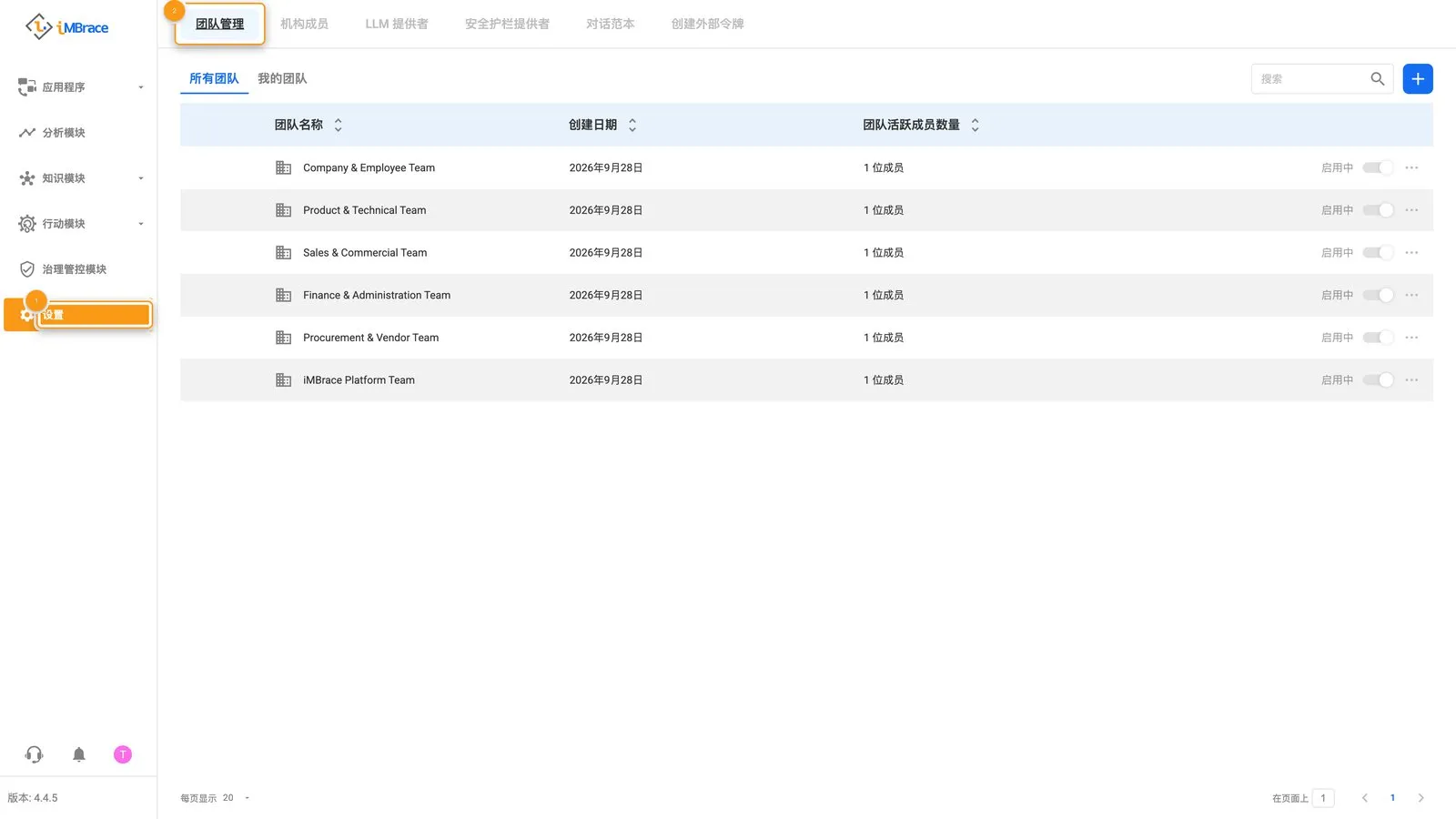The height and width of the screenshot is (819, 1456).
Task: Open the notifications bell
Action: pos(79,754)
